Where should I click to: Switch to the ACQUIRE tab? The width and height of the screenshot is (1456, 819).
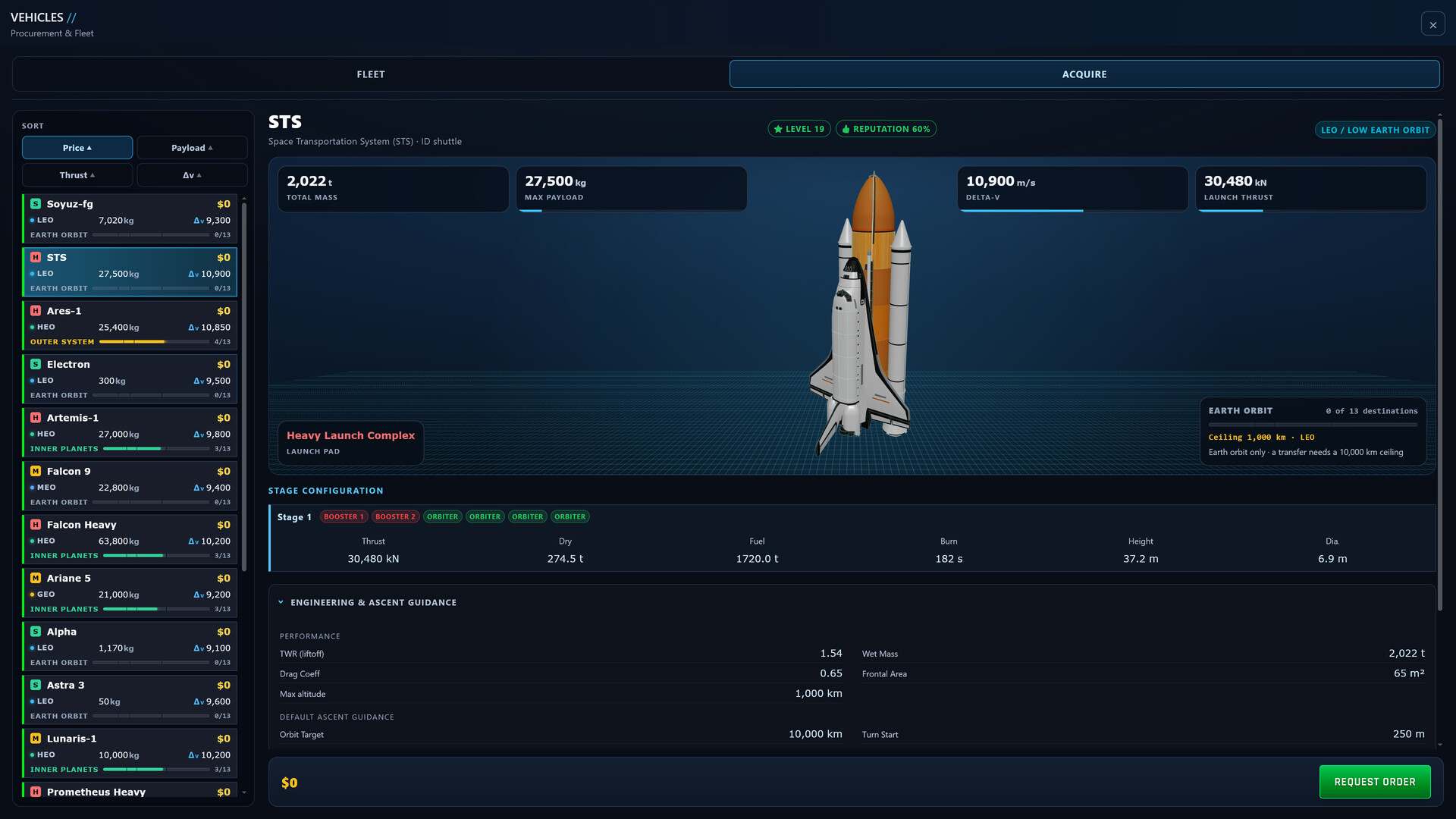(x=1084, y=74)
